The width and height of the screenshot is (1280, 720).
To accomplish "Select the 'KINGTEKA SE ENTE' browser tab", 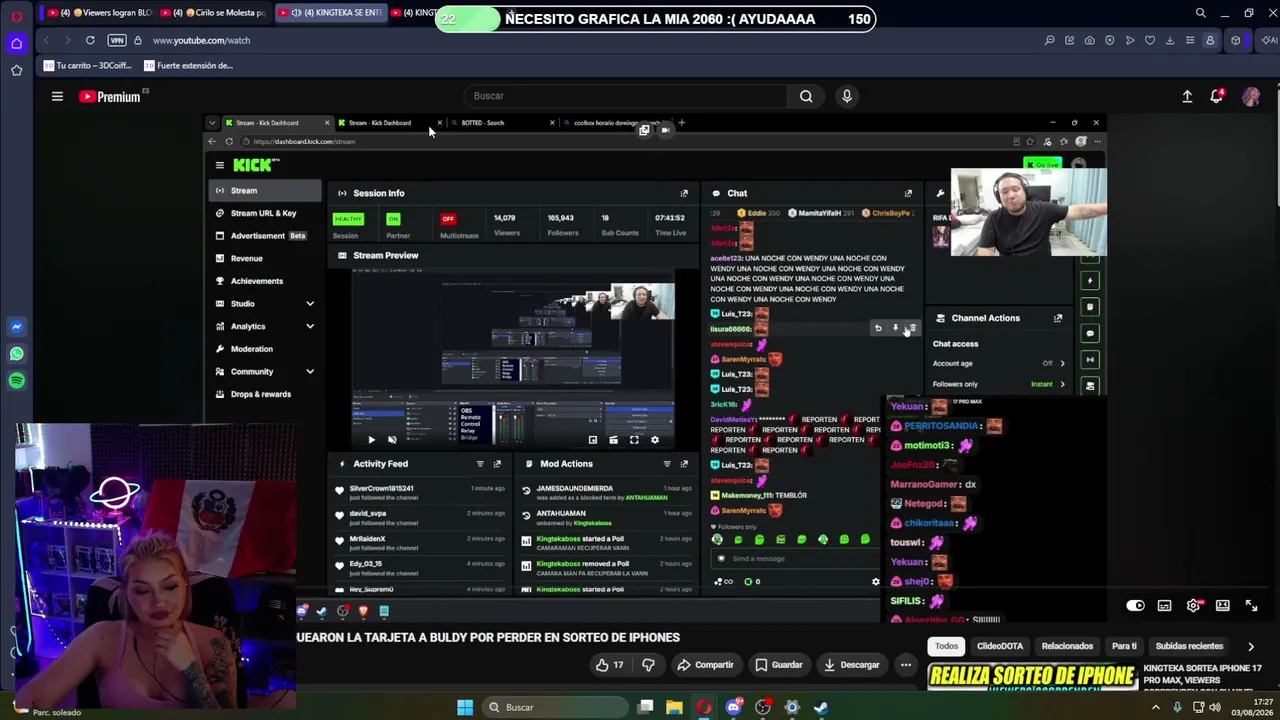I will pos(330,13).
